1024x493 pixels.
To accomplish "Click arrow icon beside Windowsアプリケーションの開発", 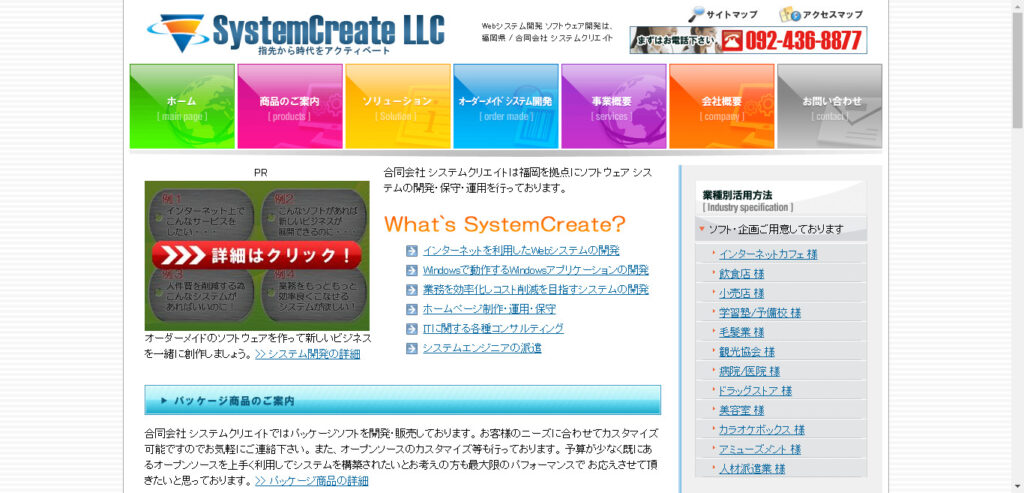I will (411, 270).
